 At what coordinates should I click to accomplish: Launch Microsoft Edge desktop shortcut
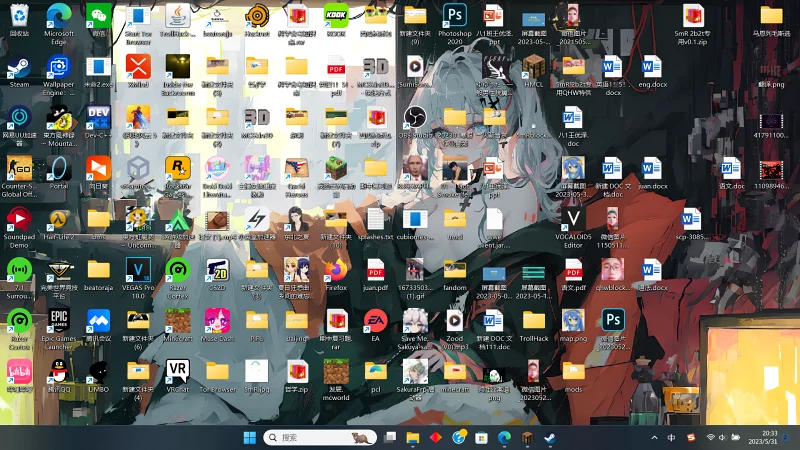click(59, 24)
